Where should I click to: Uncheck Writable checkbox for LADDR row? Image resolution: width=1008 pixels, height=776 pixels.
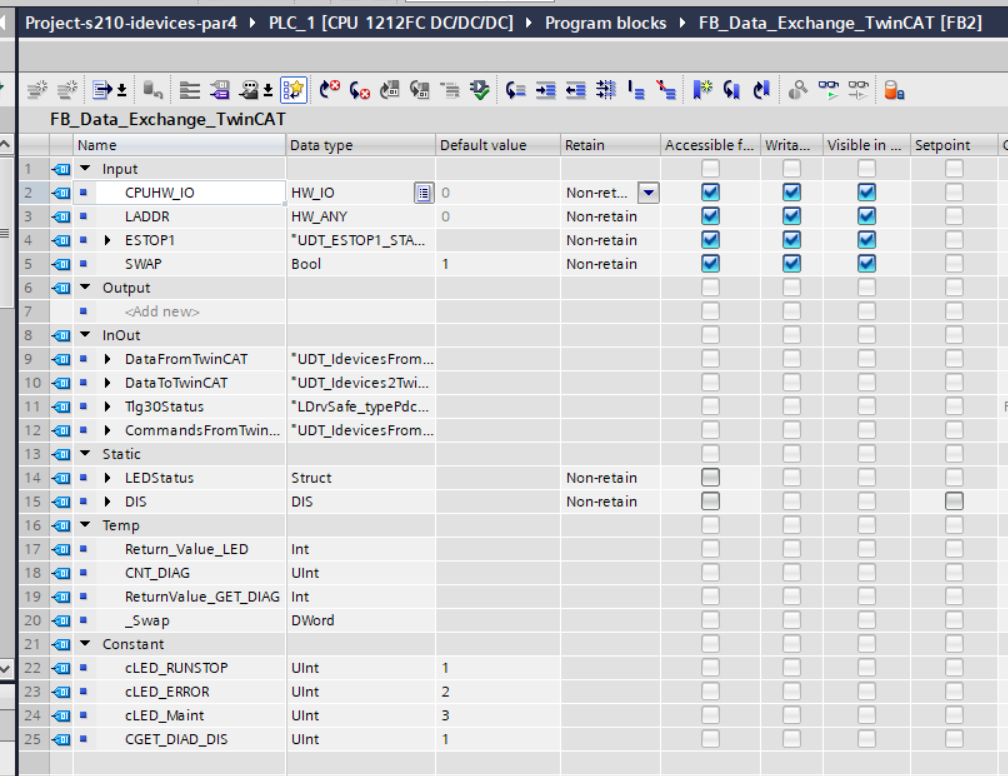791,216
